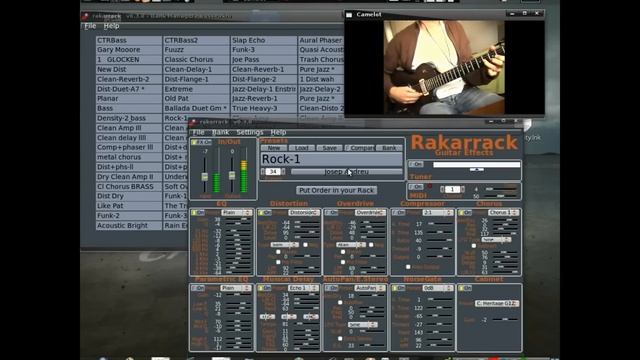Open the AutoPan LFO type dropdown
Image resolution: width=640 pixels, height=360 pixels.
362,324
